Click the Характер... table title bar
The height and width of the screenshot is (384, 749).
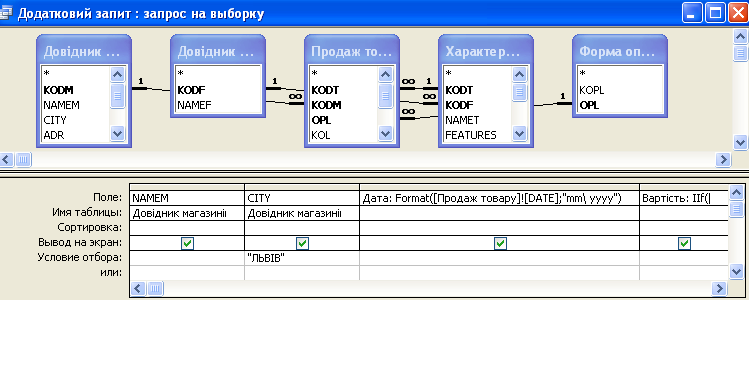pos(485,51)
